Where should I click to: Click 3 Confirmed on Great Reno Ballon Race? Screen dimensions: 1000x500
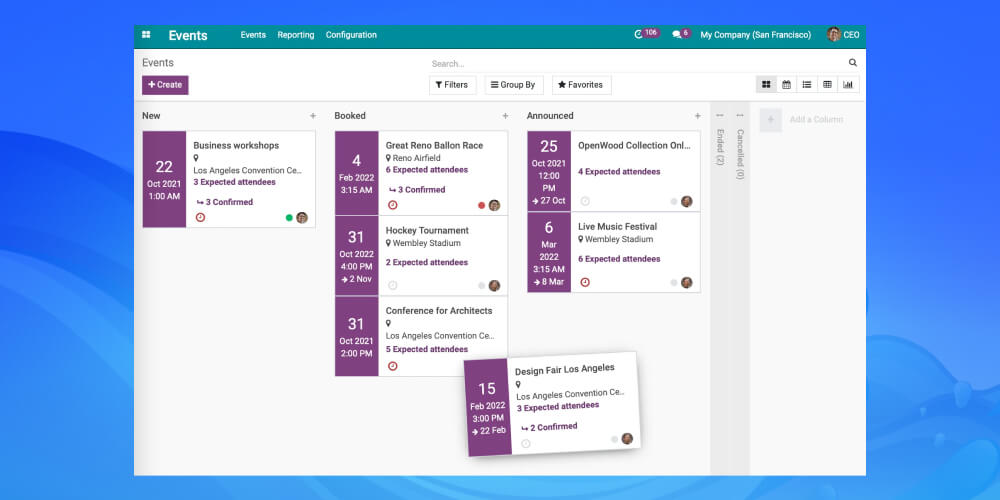(417, 190)
